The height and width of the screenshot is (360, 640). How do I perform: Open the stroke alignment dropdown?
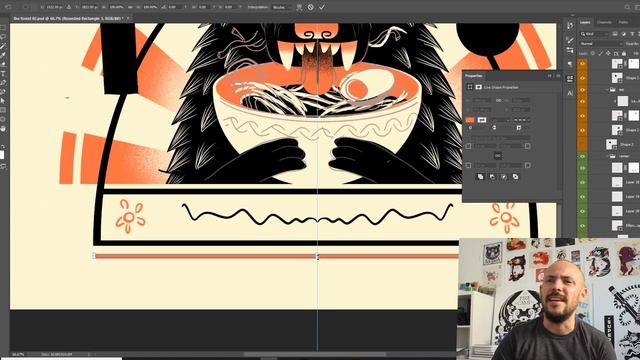[x=470, y=128]
